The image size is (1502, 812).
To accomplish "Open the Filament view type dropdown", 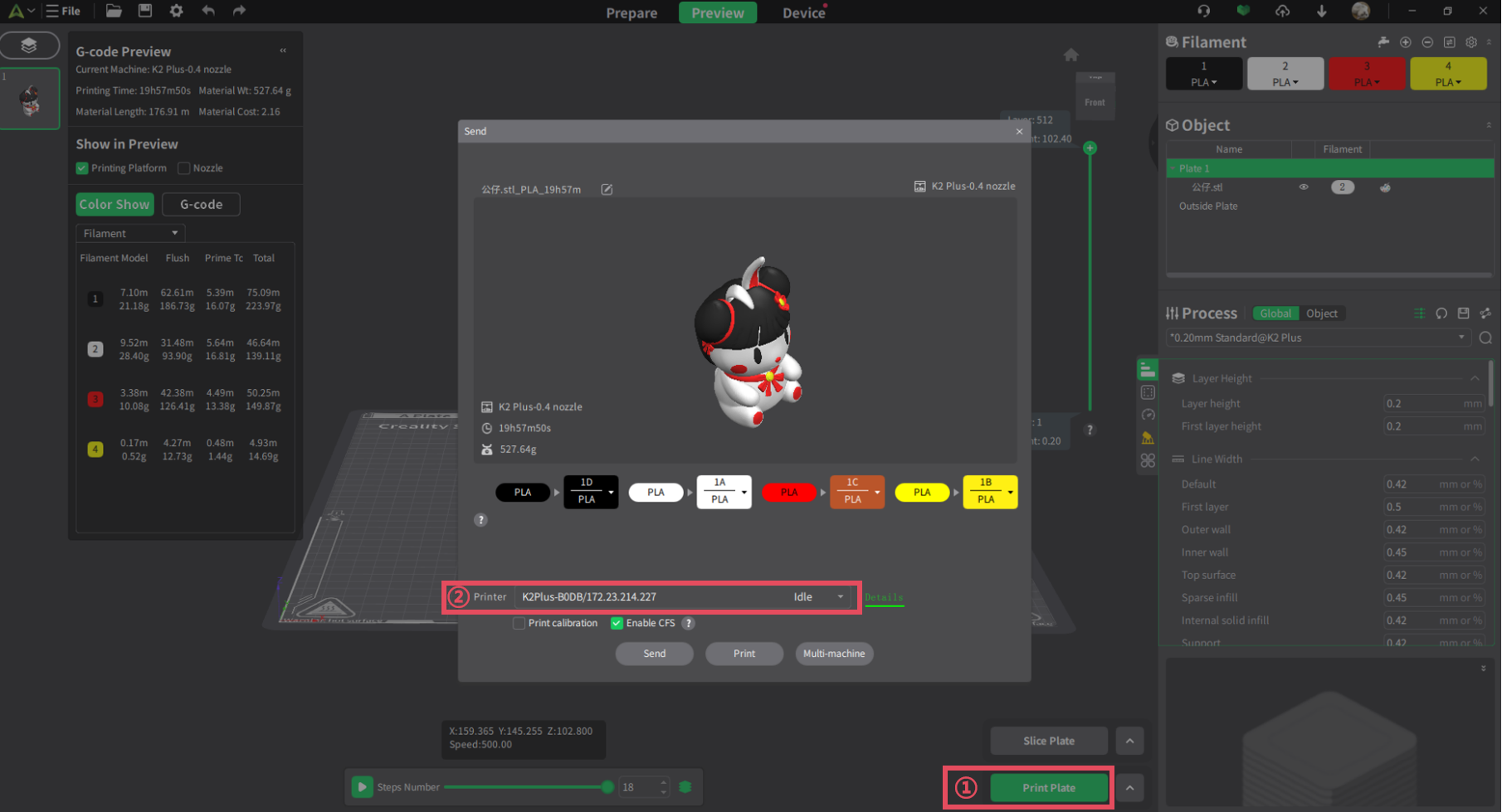I will (130, 234).
